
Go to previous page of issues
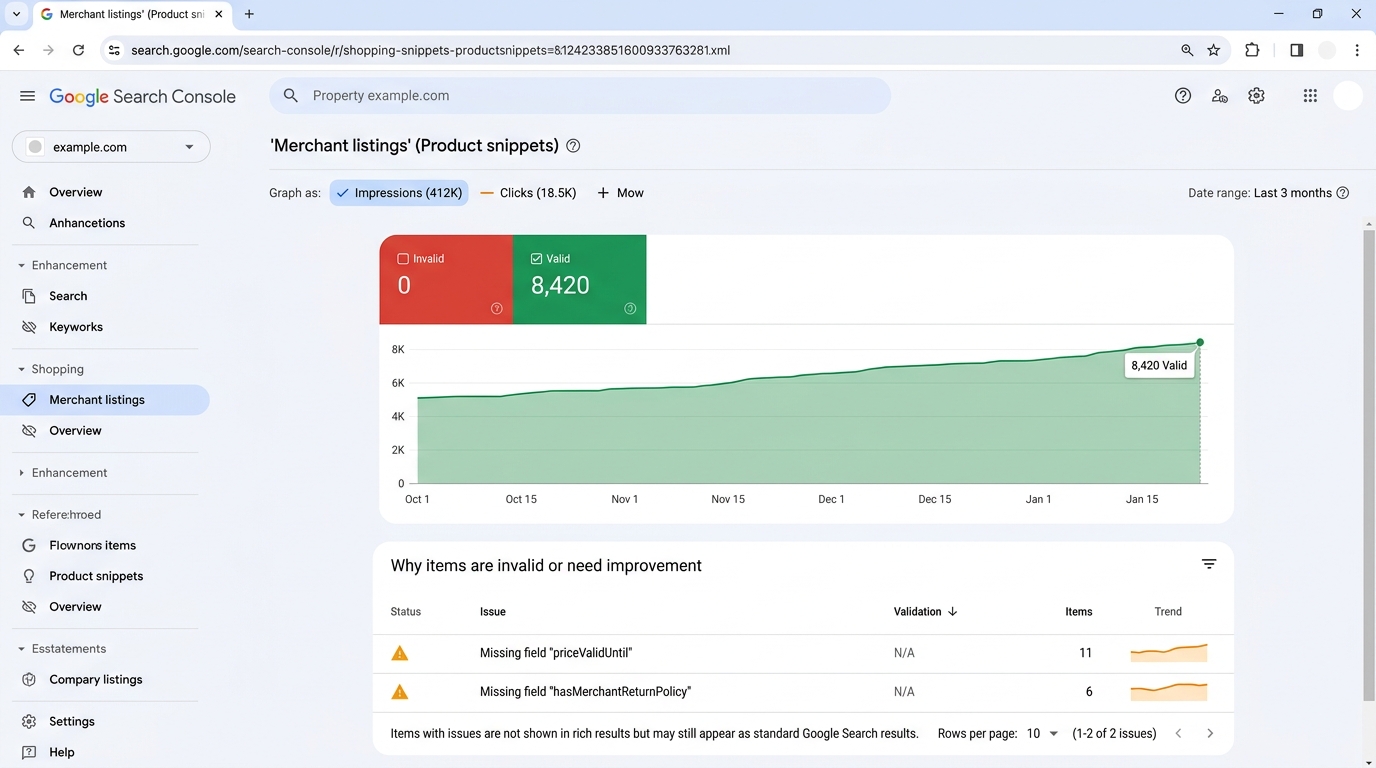click(1179, 734)
